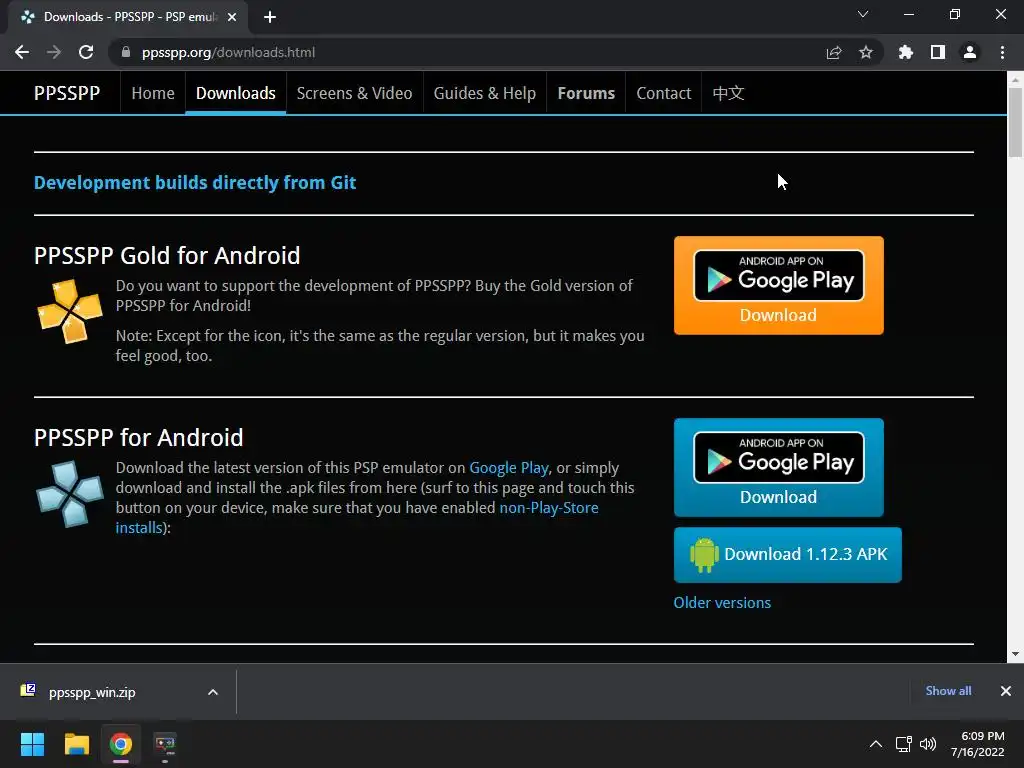The width and height of the screenshot is (1024, 768).
Task: Open Guides & Help menu item
Action: [x=485, y=93]
